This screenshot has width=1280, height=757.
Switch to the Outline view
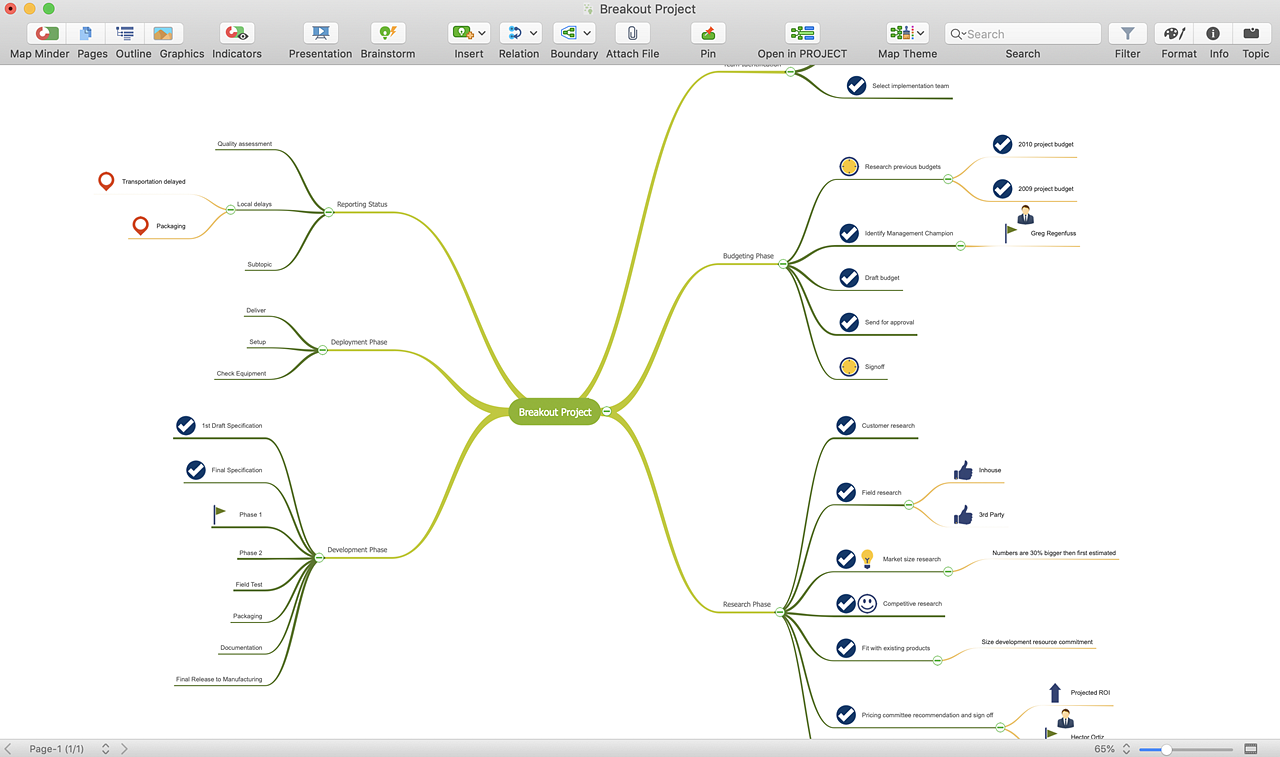[x=125, y=33]
